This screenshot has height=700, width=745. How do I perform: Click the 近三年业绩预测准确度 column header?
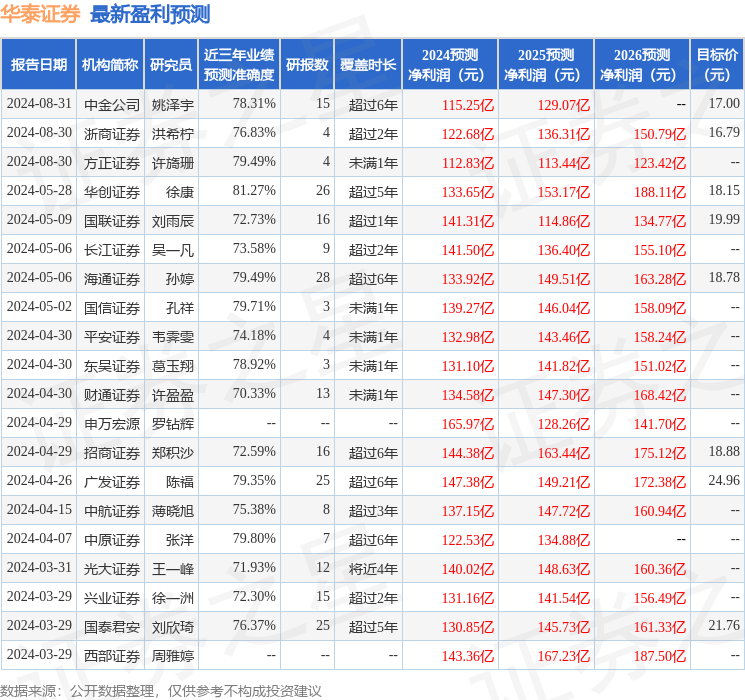pyautogui.click(x=239, y=64)
